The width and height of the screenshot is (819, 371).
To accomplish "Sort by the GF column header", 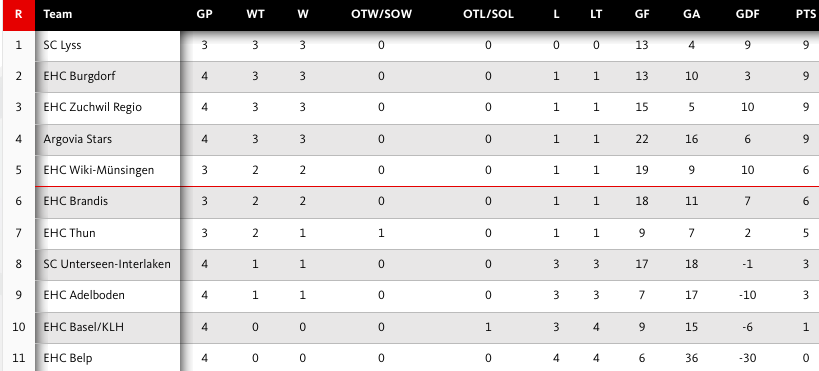I will tap(642, 15).
